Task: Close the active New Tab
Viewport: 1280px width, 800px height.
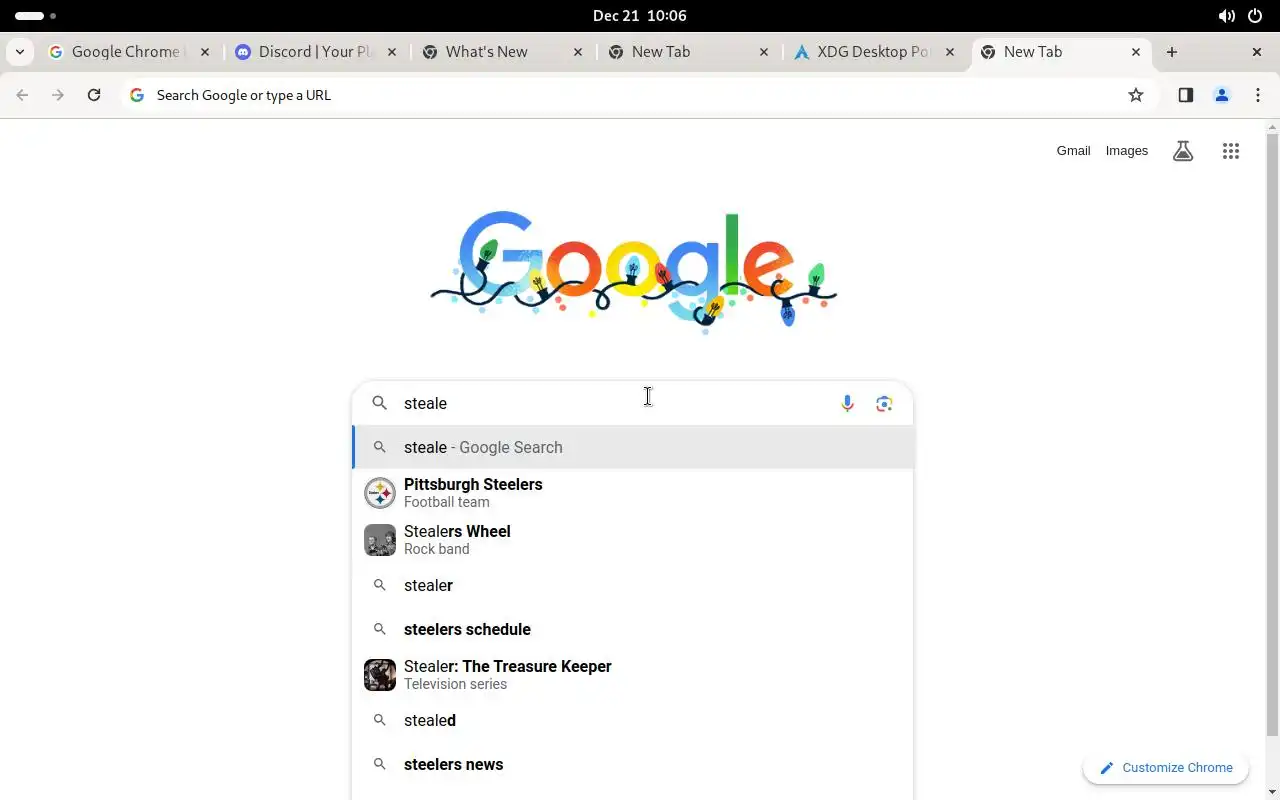Action: 1136,52
